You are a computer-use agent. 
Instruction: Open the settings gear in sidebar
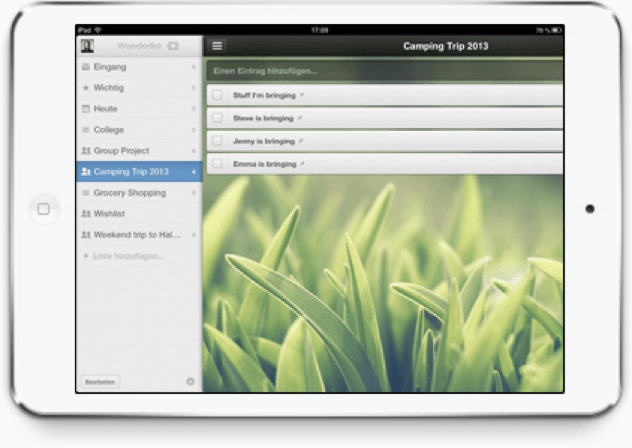click(x=191, y=381)
